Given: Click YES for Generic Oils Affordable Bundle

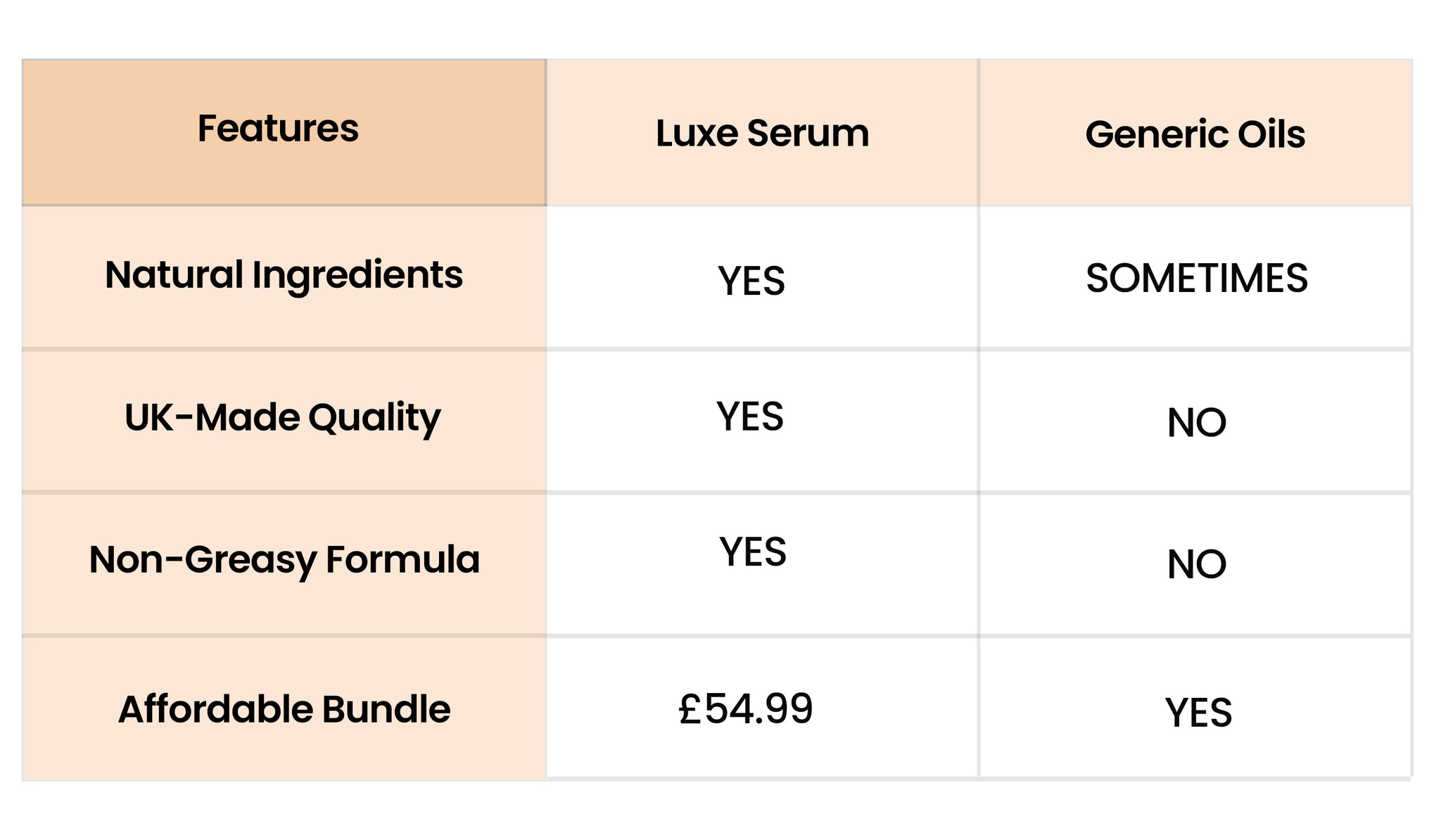Looking at the screenshot, I should tap(1198, 713).
